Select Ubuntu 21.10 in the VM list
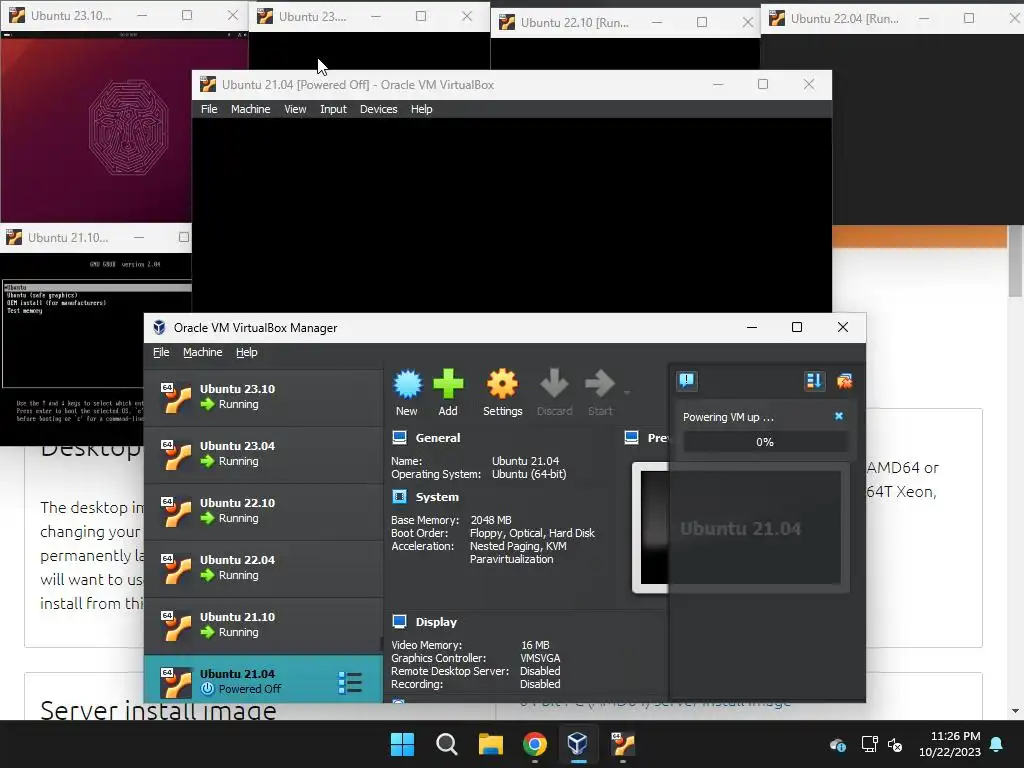 coord(263,624)
